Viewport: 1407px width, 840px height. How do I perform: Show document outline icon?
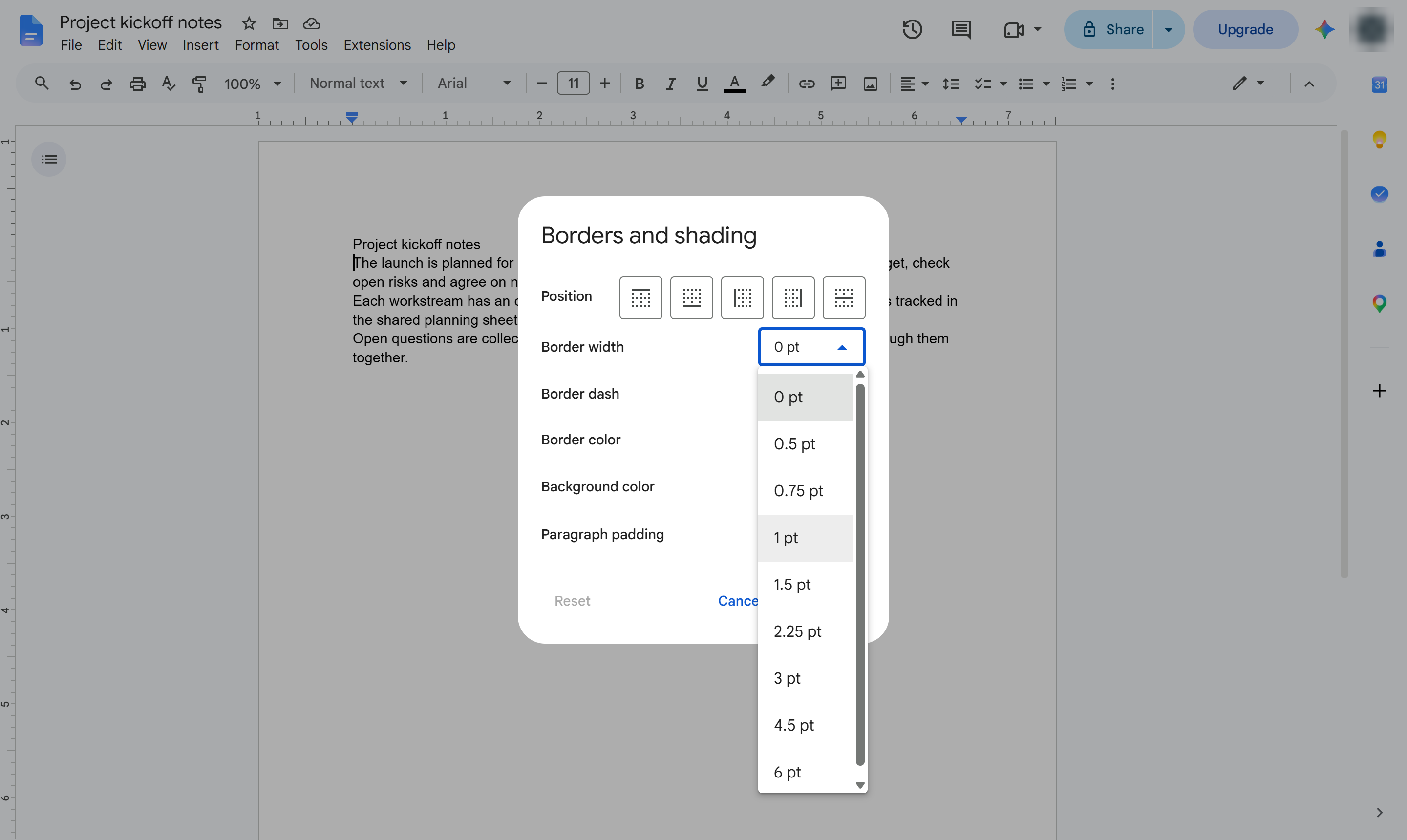[x=49, y=159]
